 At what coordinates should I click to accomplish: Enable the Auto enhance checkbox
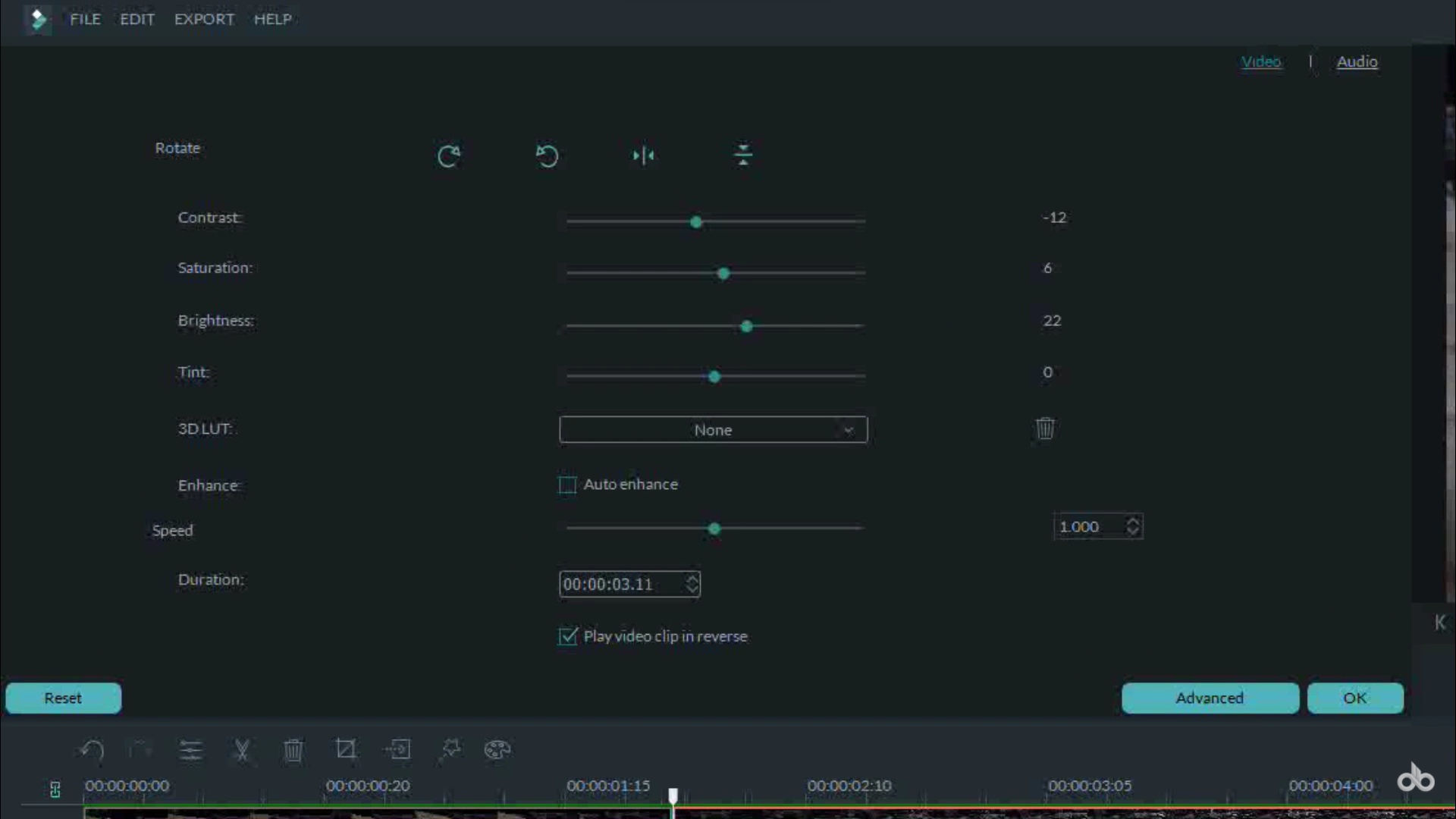(567, 485)
